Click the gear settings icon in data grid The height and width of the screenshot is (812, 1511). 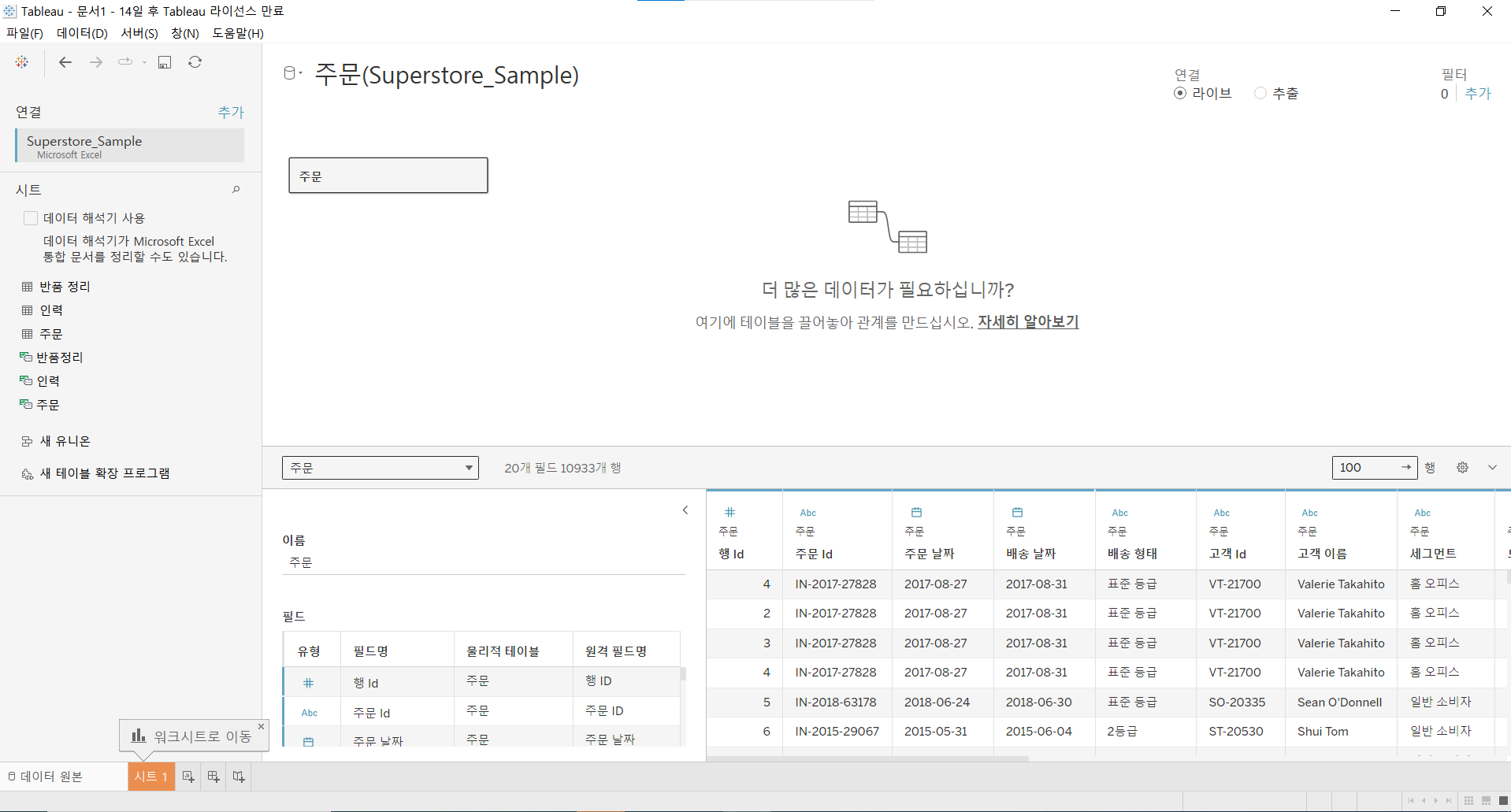[x=1462, y=467]
